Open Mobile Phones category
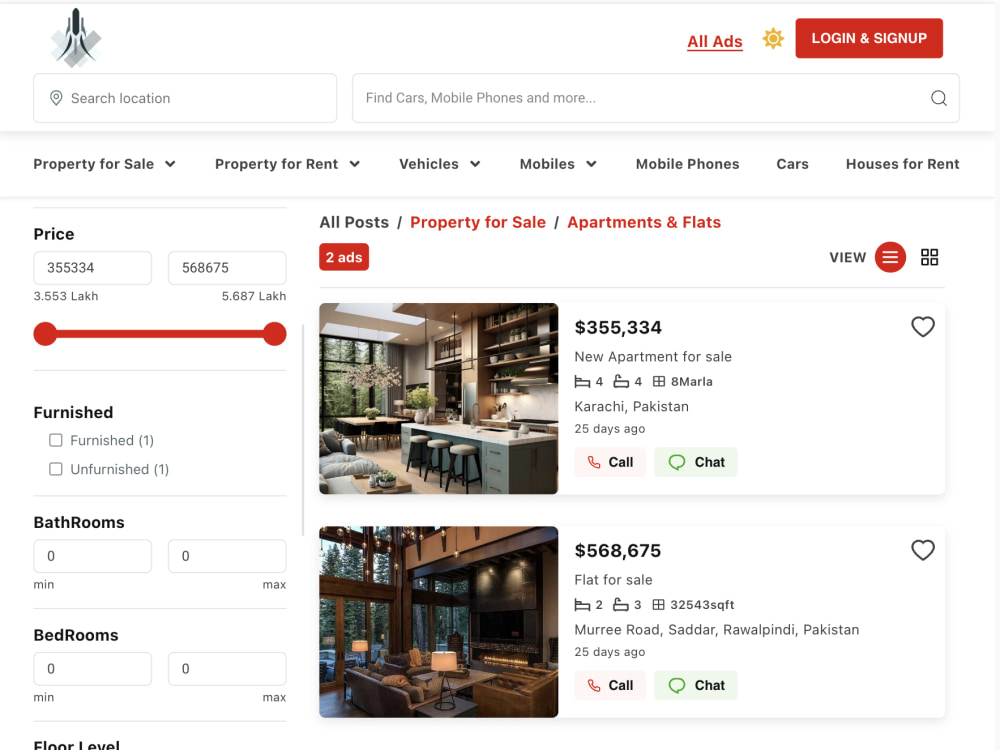This screenshot has height=750, width=1000. [688, 164]
